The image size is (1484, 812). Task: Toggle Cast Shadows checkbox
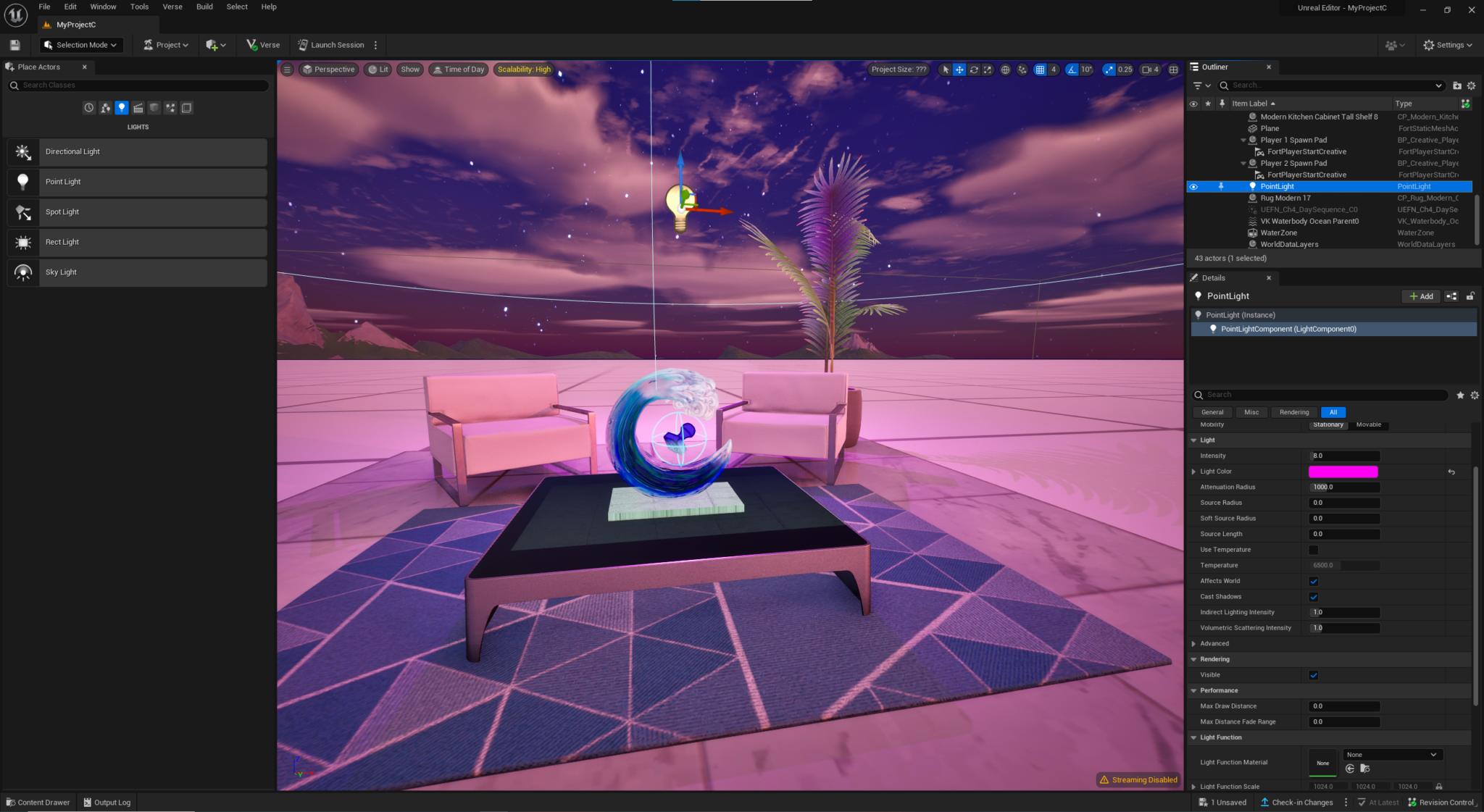click(1315, 596)
